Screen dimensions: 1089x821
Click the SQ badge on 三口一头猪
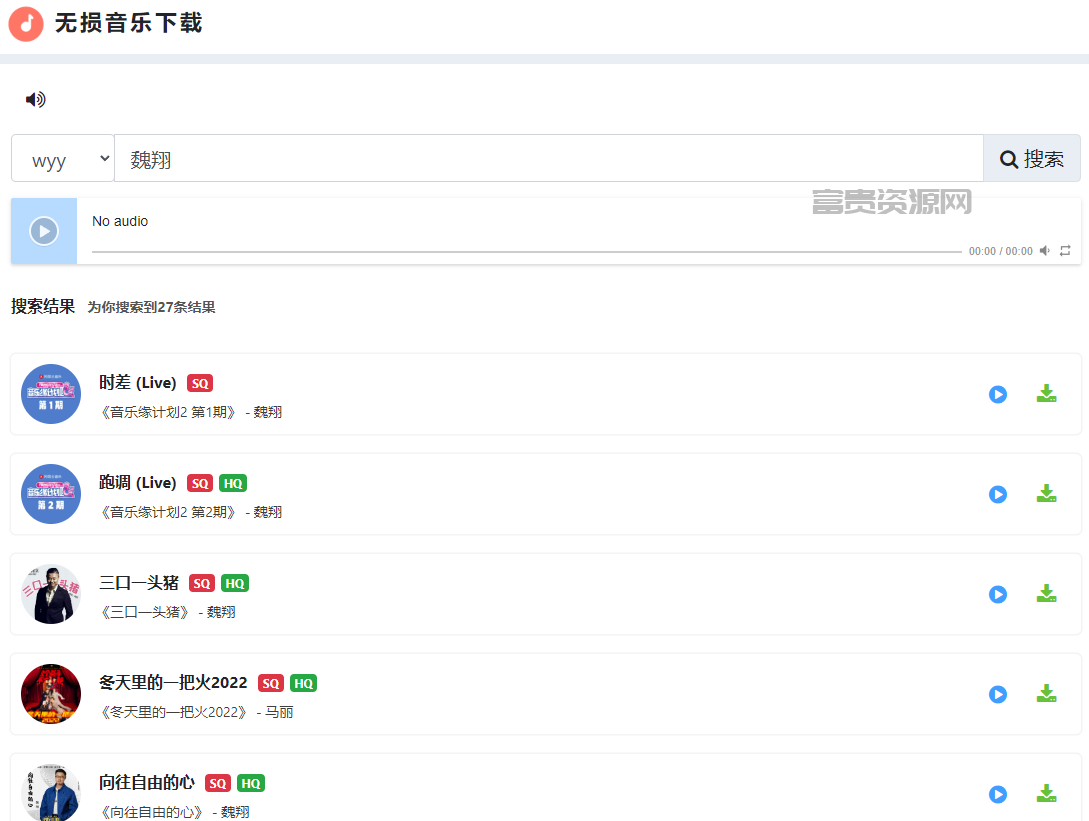[x=202, y=583]
